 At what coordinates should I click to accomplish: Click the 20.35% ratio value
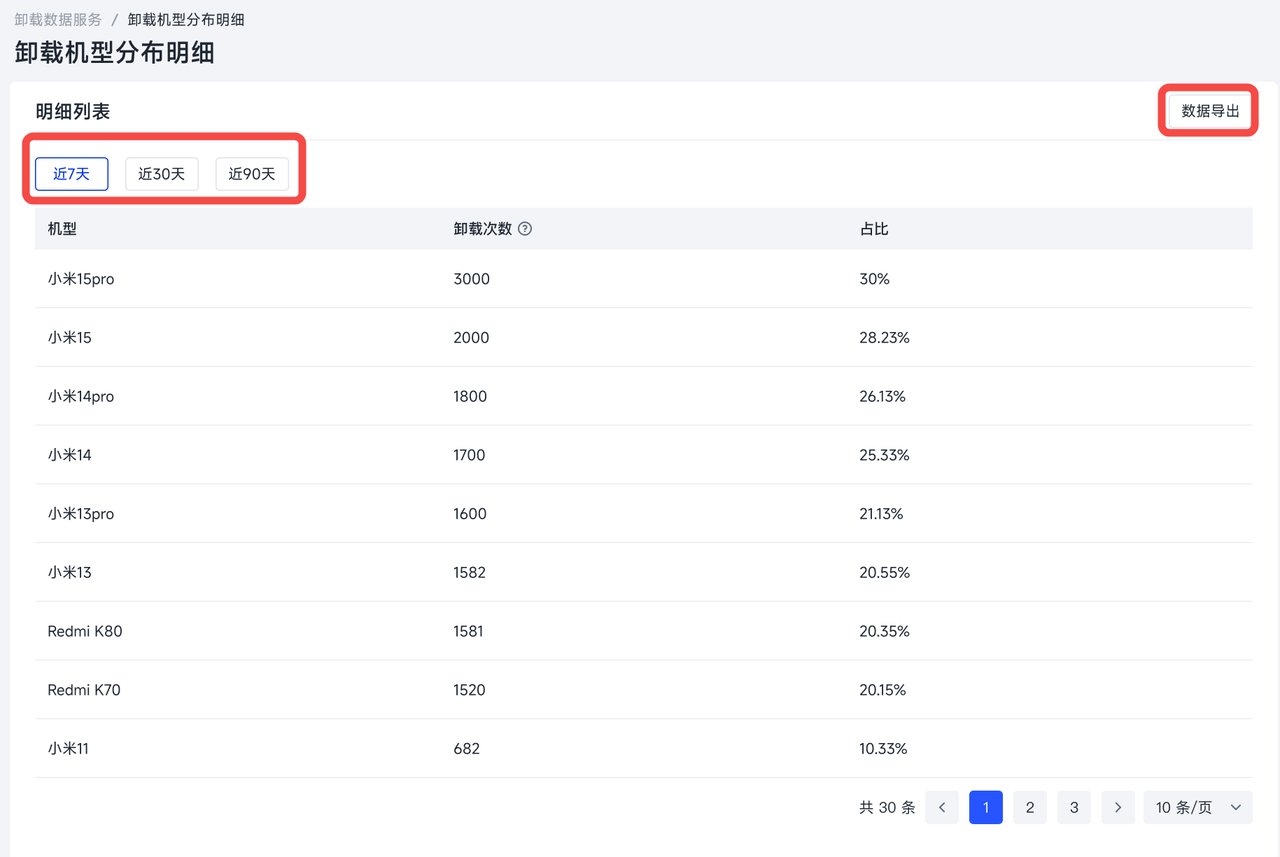point(885,631)
